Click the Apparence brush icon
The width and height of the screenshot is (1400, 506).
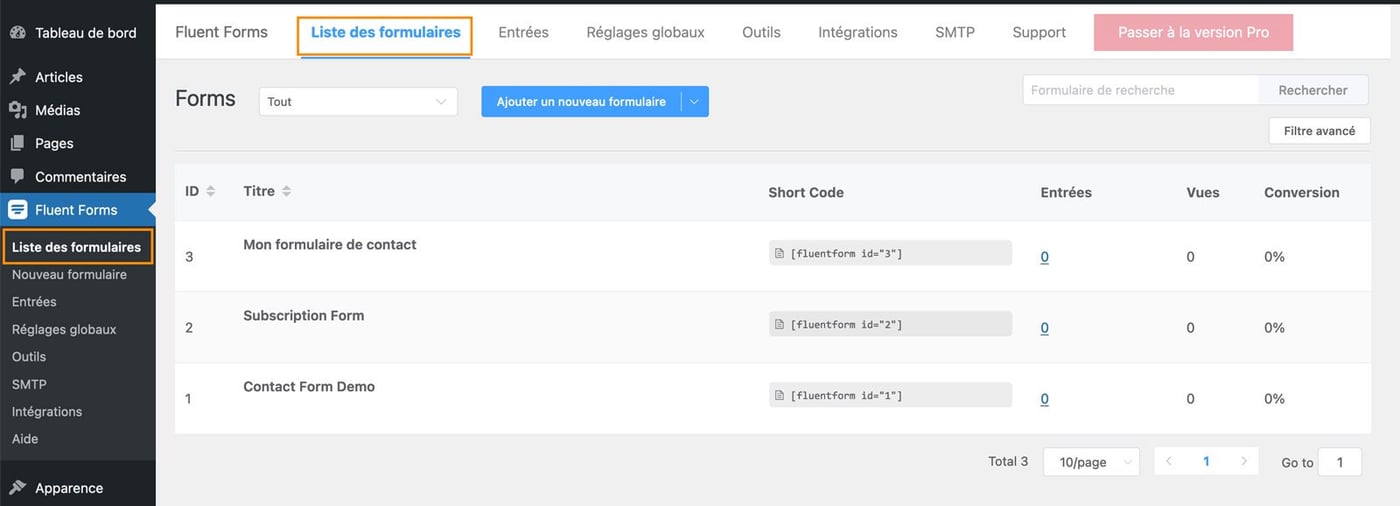click(18, 488)
